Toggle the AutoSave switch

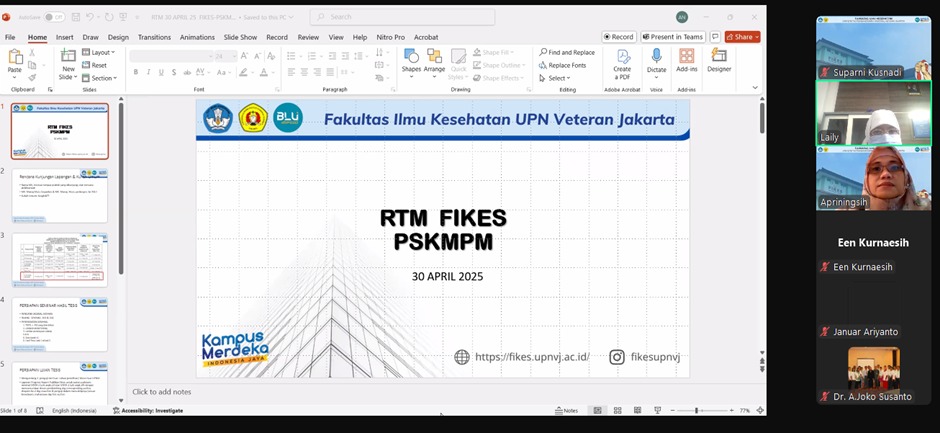pos(53,17)
